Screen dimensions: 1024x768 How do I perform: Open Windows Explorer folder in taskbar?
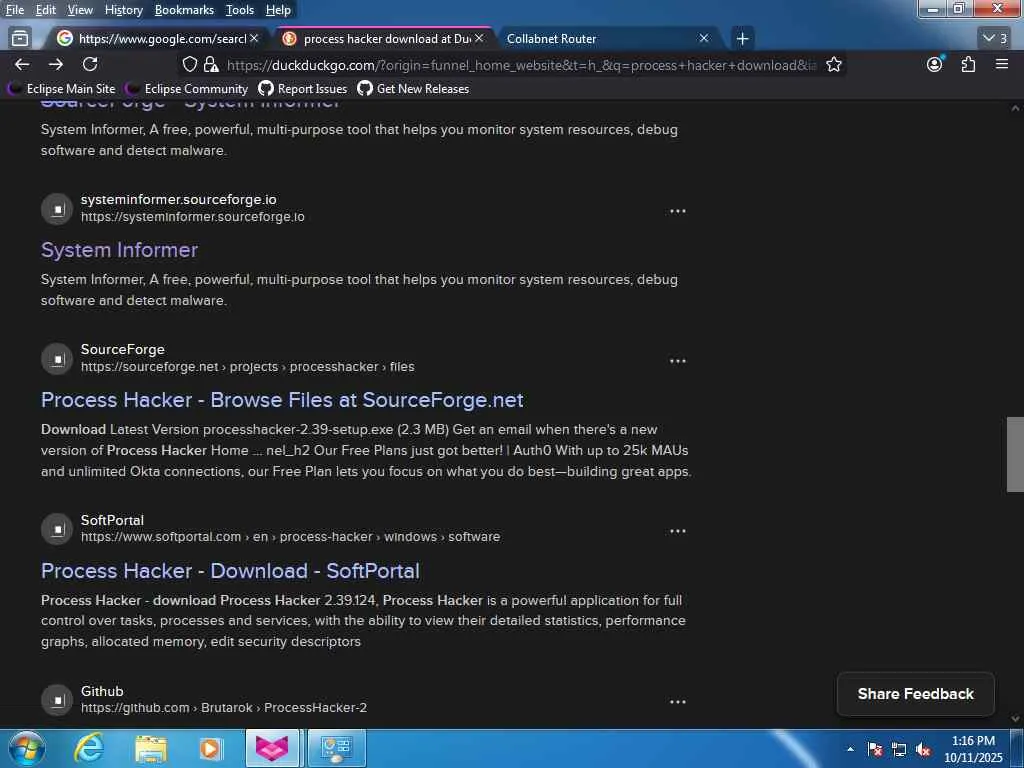coord(151,748)
